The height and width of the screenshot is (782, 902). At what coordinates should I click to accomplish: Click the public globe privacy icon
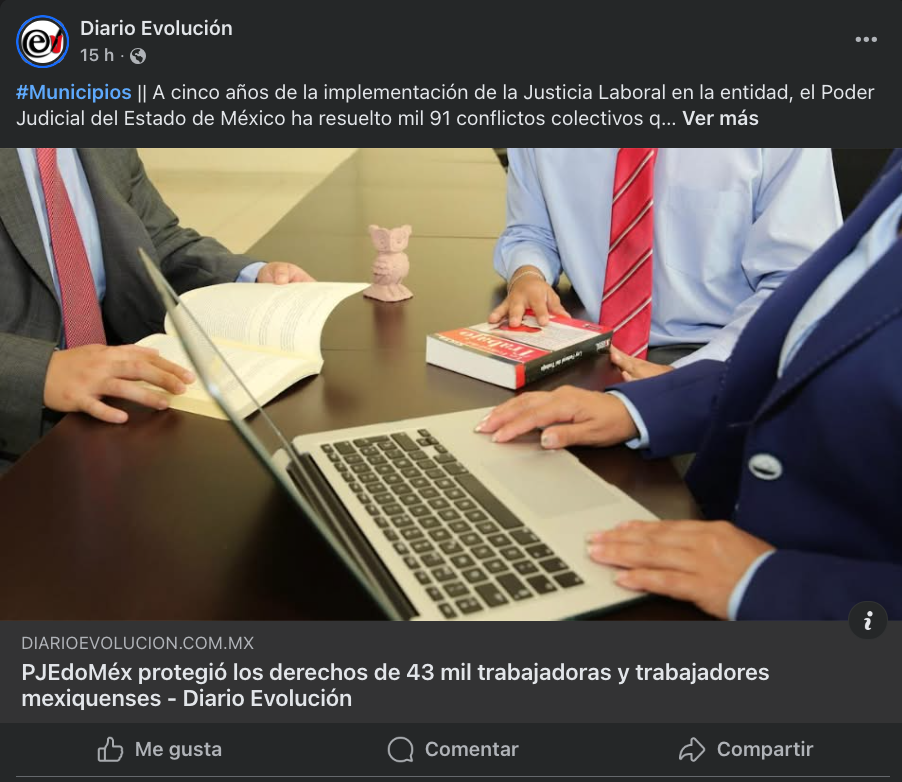pyautogui.click(x=138, y=56)
